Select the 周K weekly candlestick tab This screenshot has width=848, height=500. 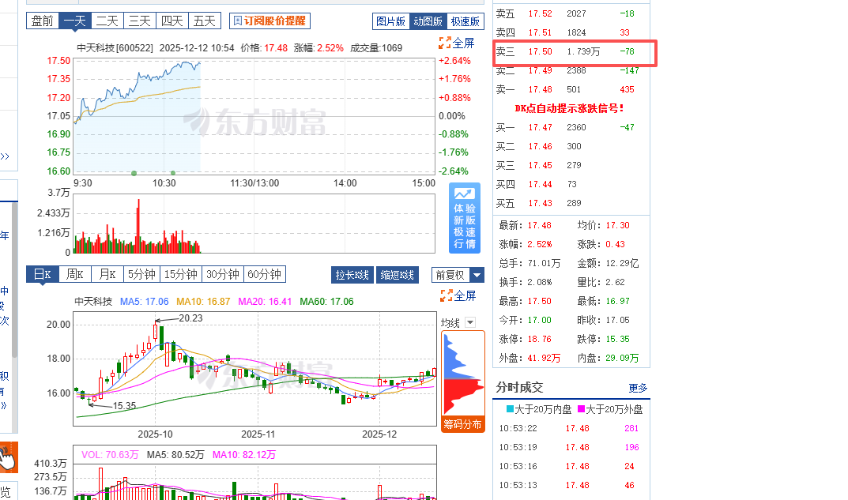pos(75,274)
